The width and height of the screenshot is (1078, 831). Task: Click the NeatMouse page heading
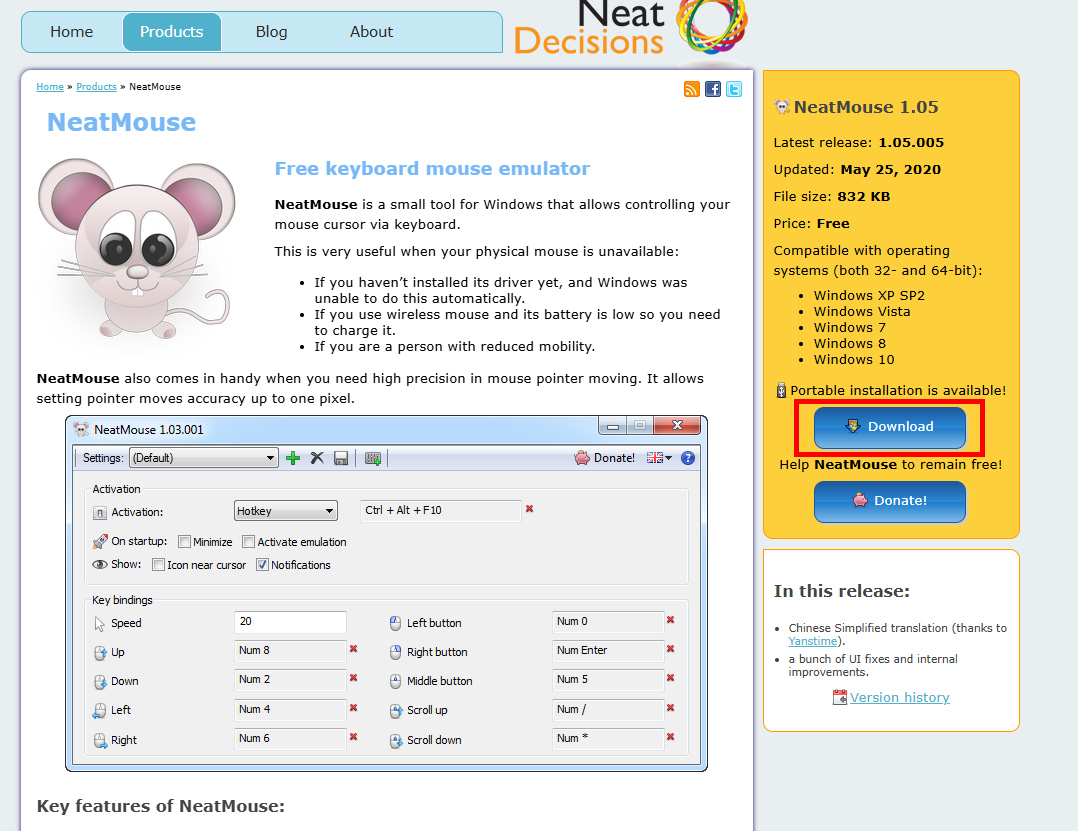tap(122, 122)
